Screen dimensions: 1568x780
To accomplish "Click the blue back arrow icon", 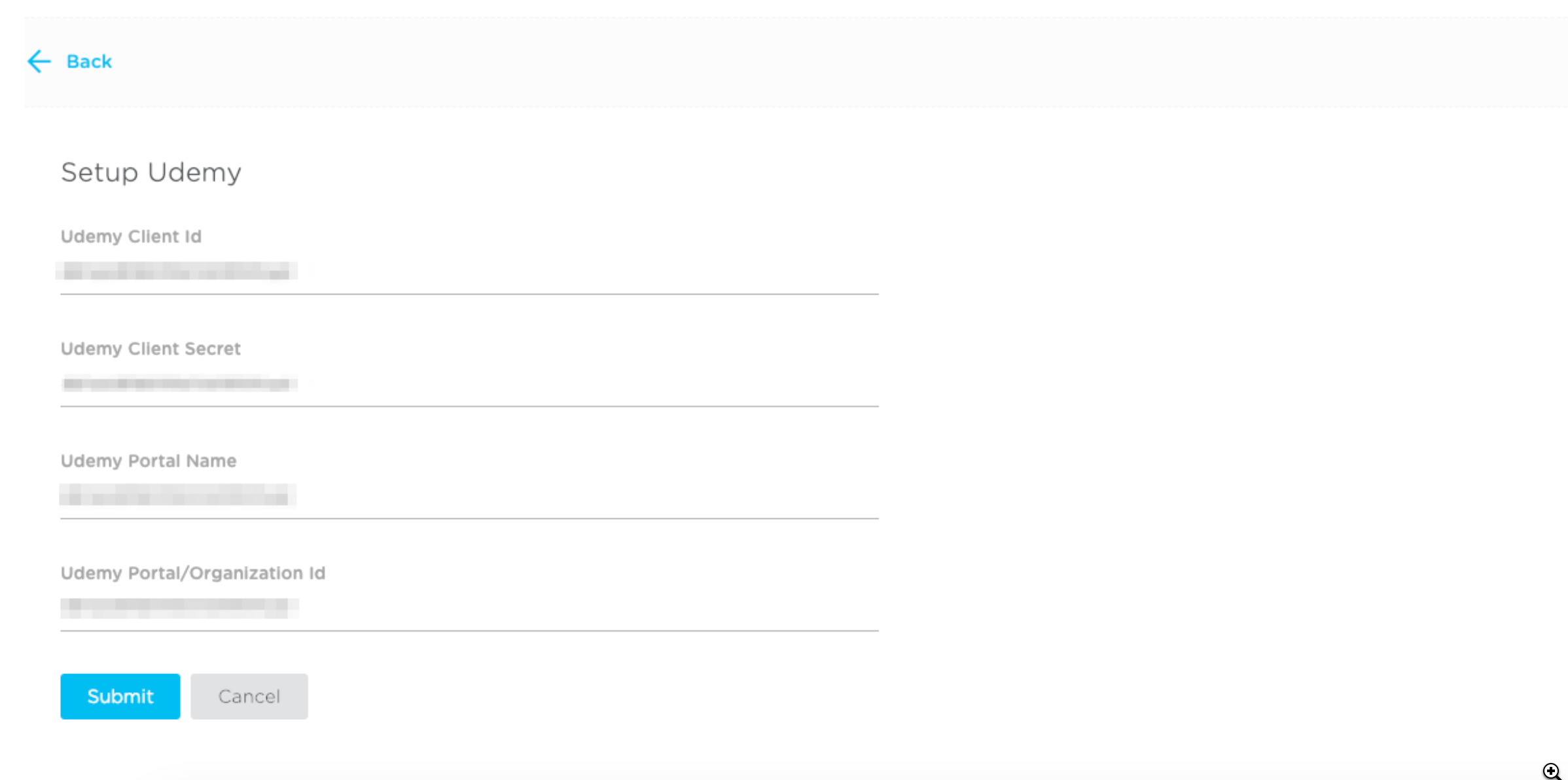I will pos(39,62).
